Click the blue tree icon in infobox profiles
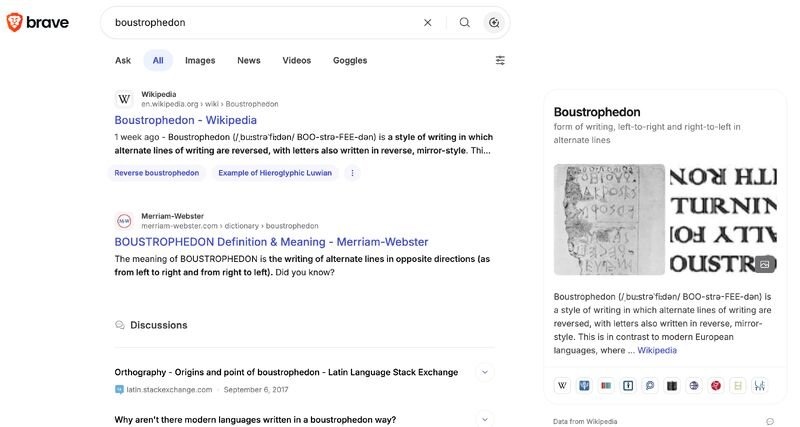800x427 pixels. pyautogui.click(x=584, y=386)
